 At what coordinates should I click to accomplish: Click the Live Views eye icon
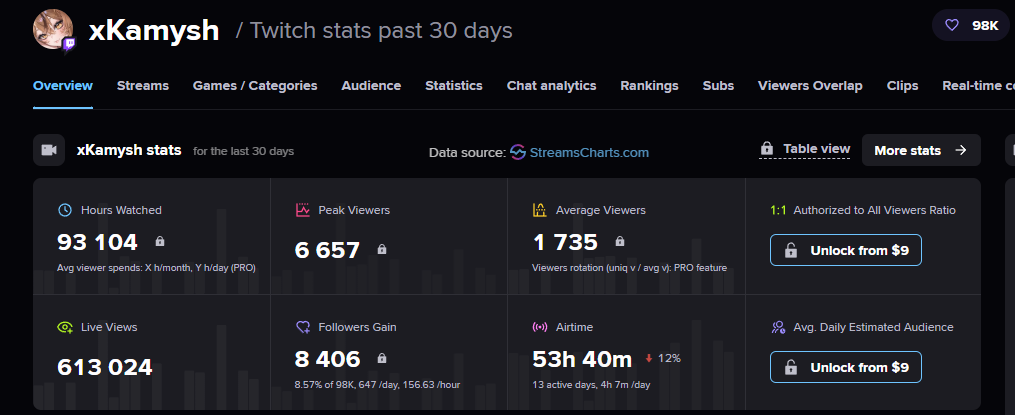65,327
